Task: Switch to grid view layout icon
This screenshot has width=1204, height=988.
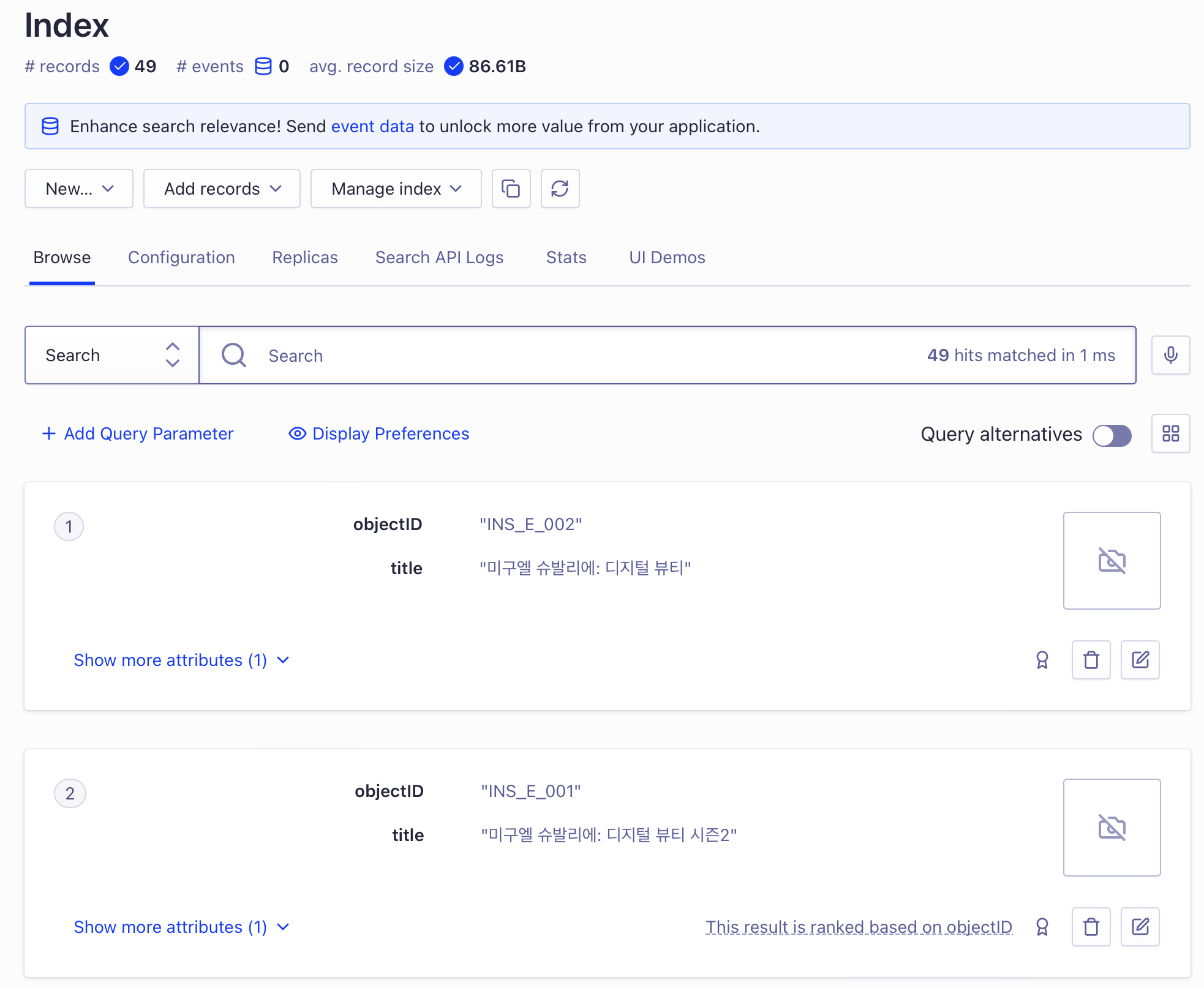Action: click(1170, 433)
